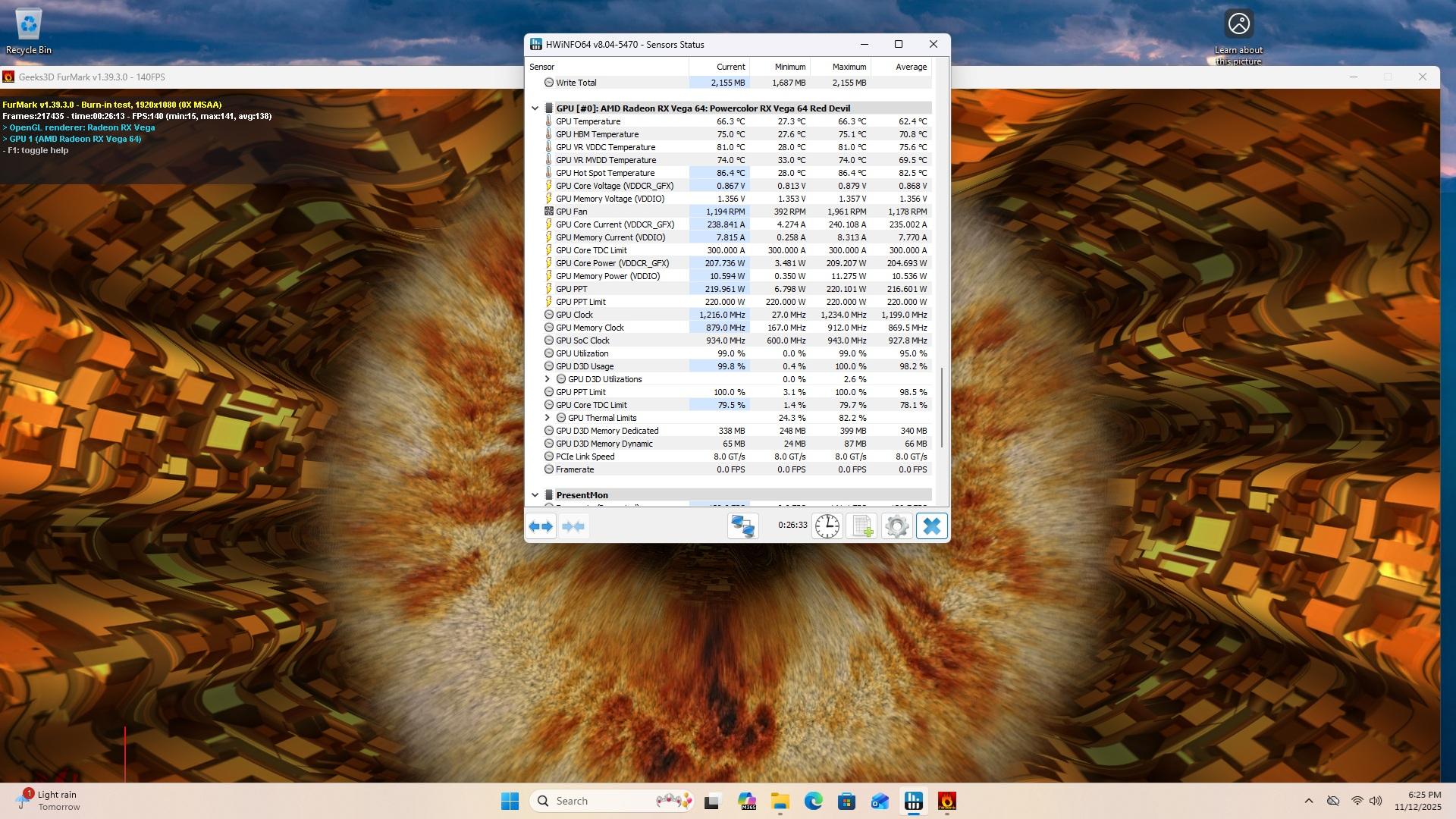Open the Windows Start menu
The image size is (1456, 819).
[x=510, y=801]
